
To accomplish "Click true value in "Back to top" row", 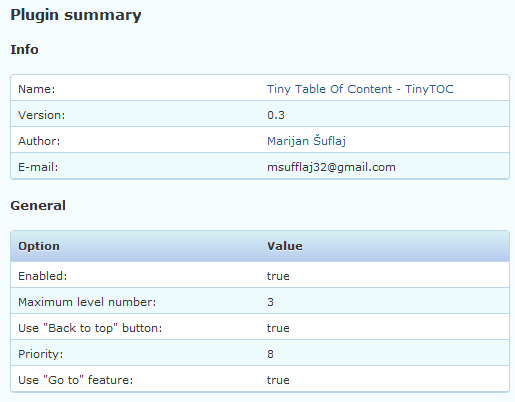I will point(278,328).
